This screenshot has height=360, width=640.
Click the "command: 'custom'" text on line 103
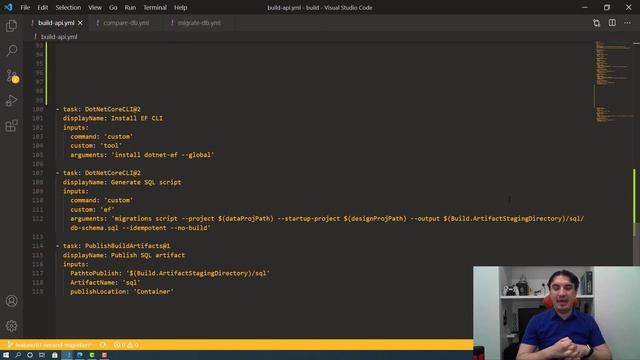pos(102,137)
